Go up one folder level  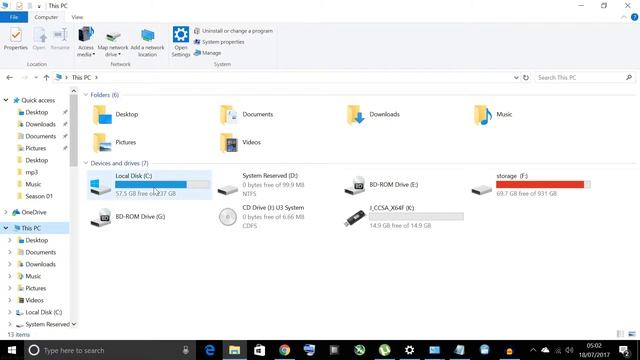[46, 78]
